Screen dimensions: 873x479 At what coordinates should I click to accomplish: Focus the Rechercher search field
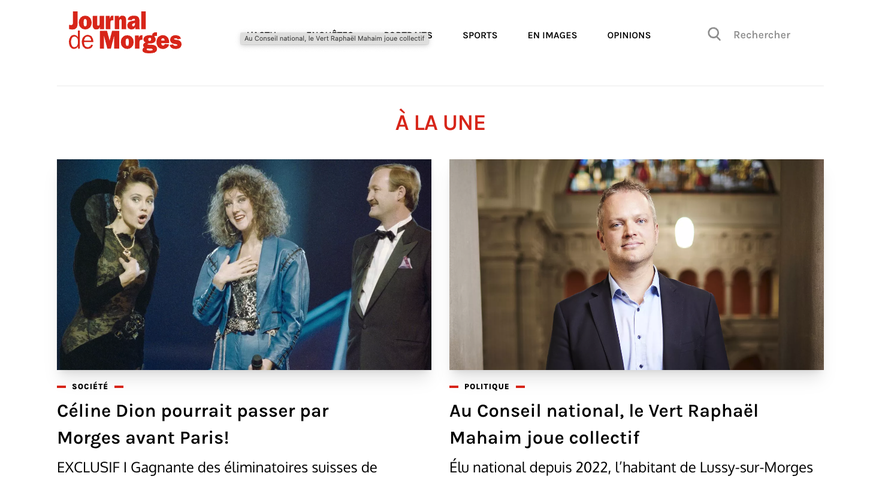[x=762, y=35]
